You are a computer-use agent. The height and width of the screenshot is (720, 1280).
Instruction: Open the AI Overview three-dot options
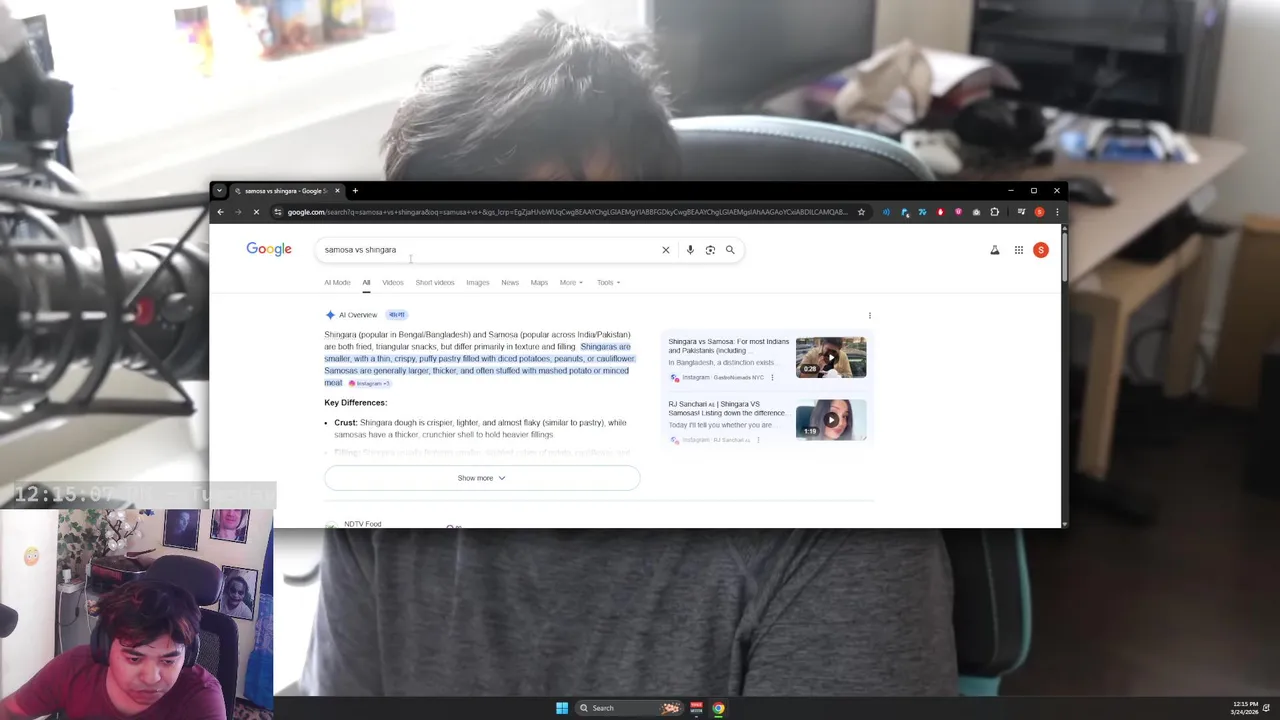pyautogui.click(x=870, y=315)
